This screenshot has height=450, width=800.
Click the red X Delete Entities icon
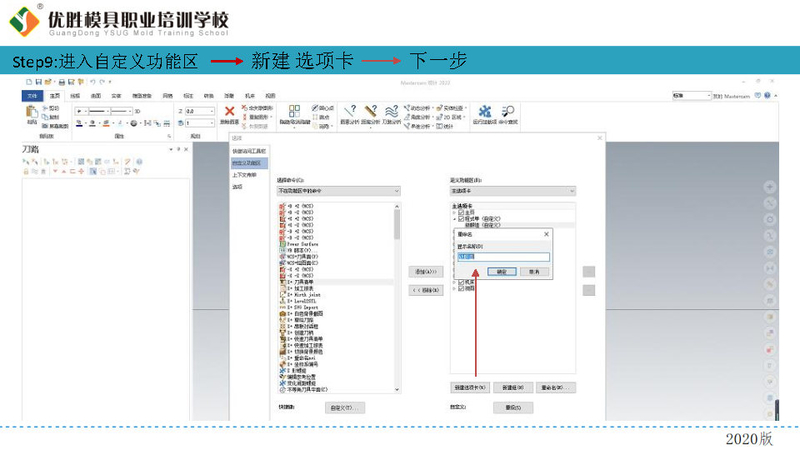click(230, 111)
